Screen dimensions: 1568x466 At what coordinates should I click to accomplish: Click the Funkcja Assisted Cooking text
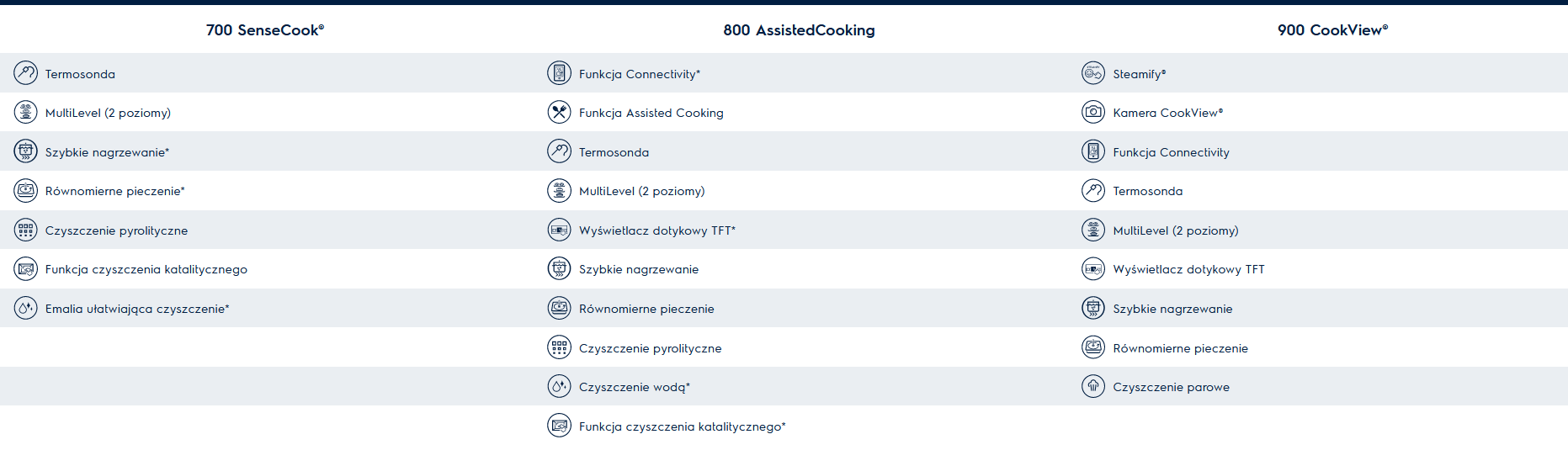[x=651, y=113]
